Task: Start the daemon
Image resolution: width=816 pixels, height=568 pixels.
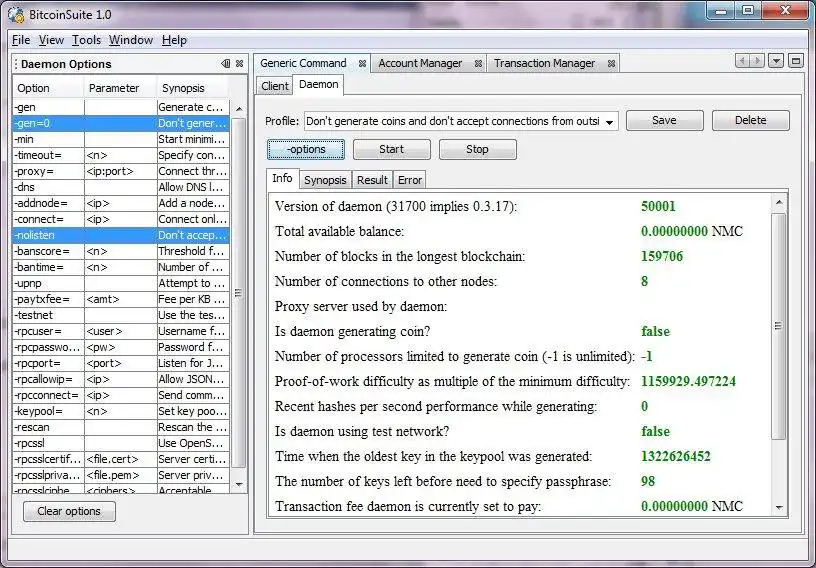Action: pyautogui.click(x=391, y=149)
